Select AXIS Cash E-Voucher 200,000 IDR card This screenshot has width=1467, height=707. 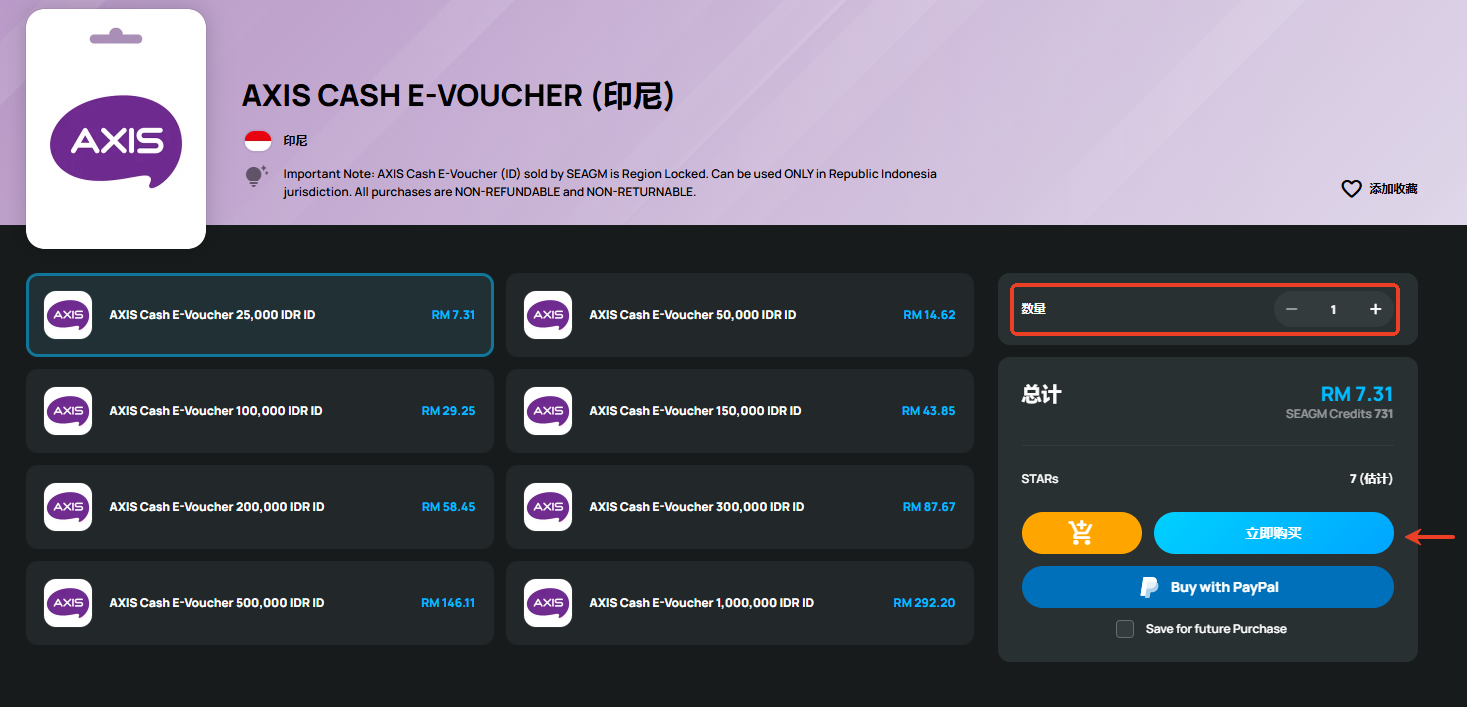pyautogui.click(x=260, y=507)
